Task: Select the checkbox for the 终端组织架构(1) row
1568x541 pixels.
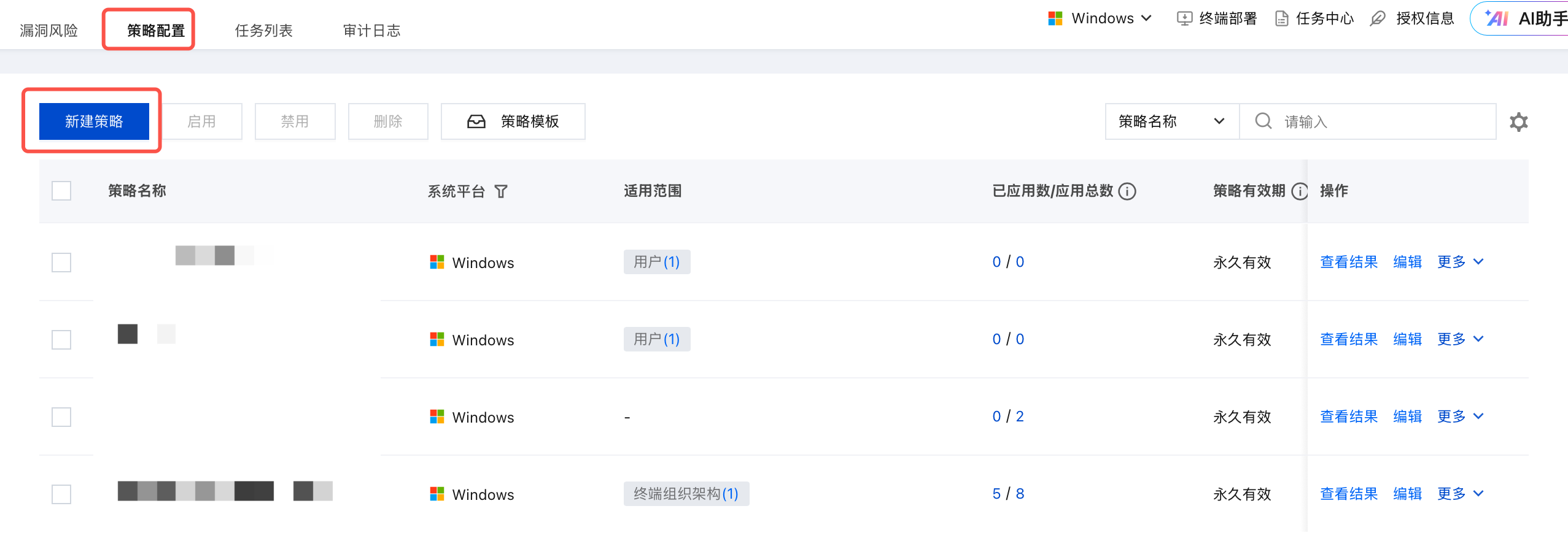Action: (61, 494)
